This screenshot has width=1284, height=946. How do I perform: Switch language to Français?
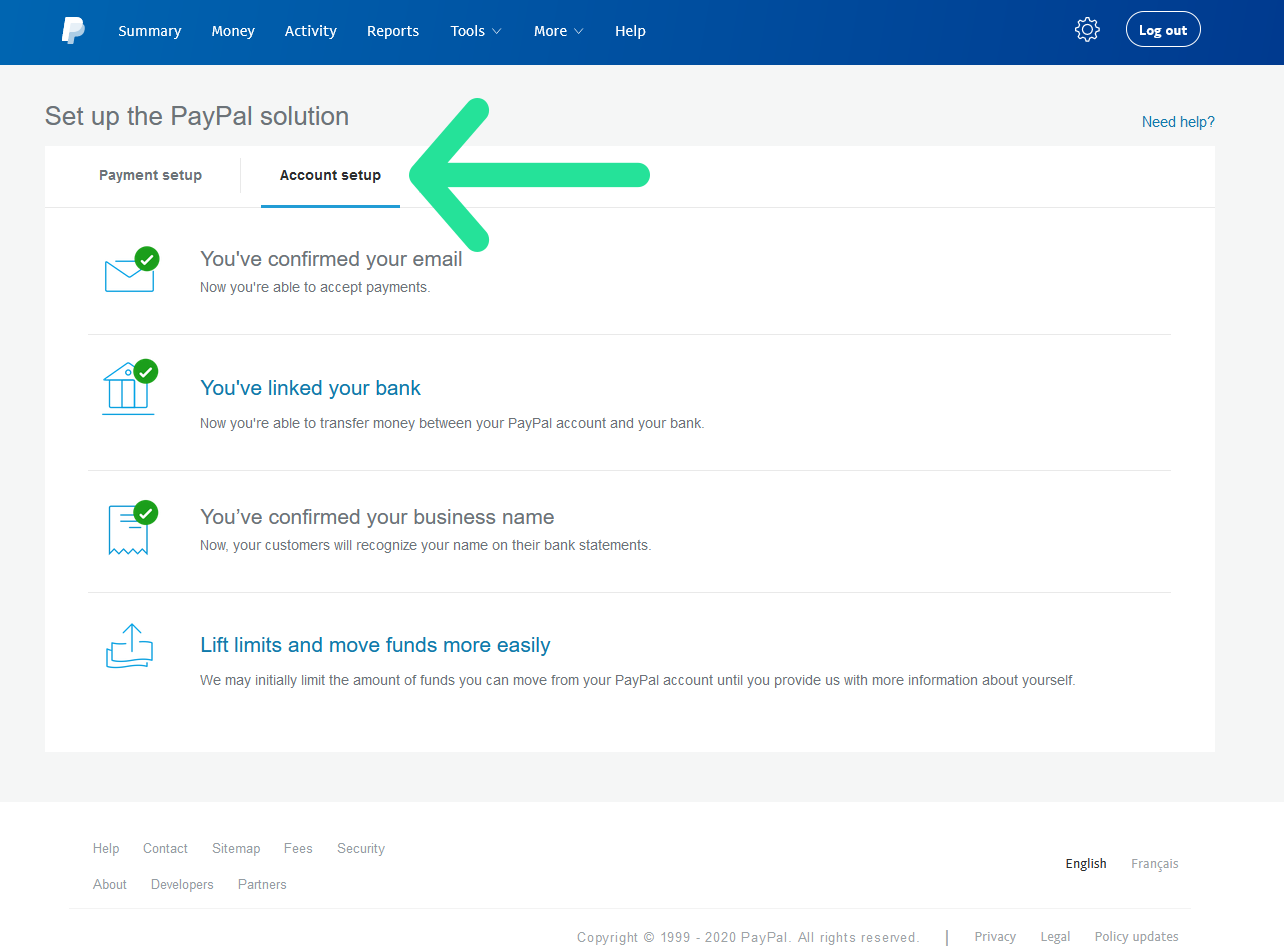click(x=1154, y=864)
